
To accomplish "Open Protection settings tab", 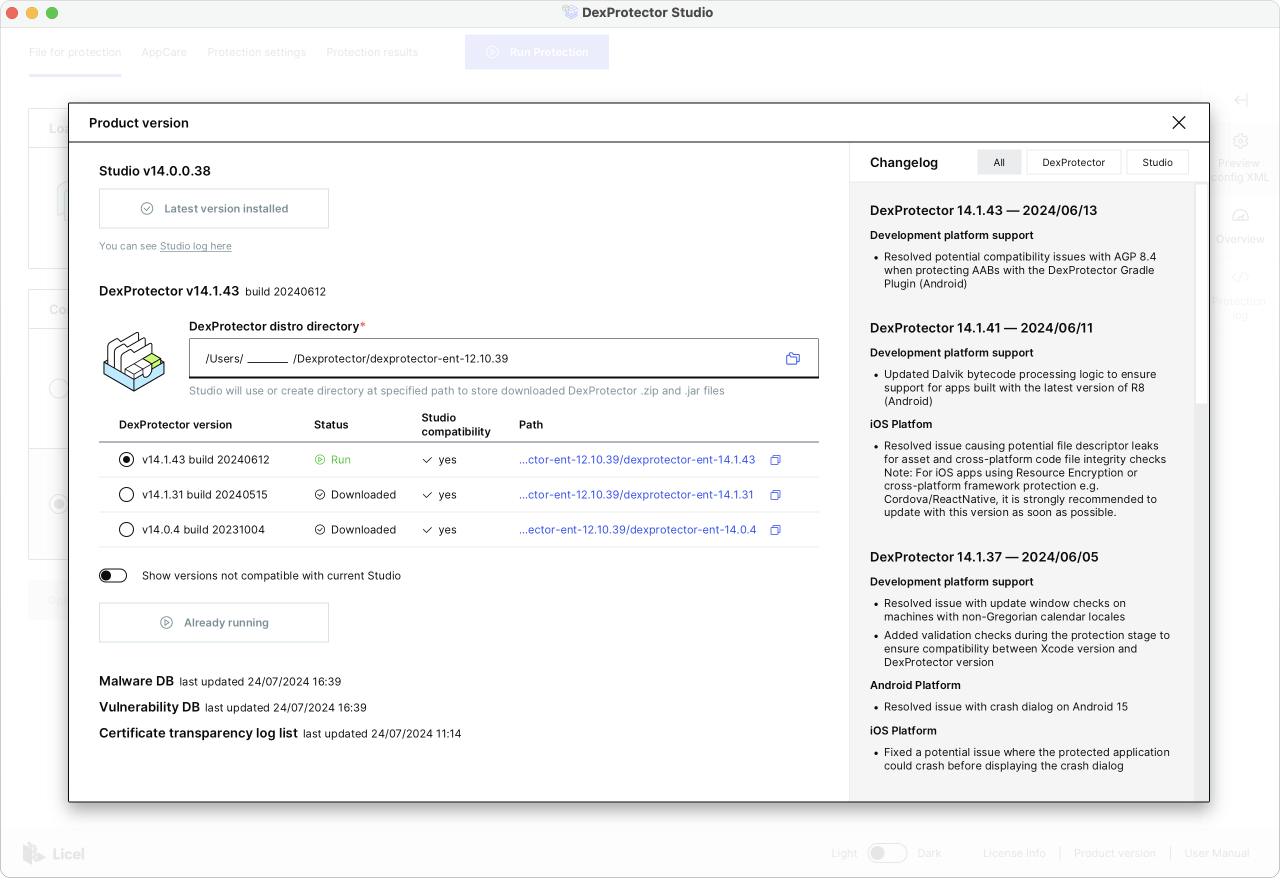I will [x=257, y=52].
